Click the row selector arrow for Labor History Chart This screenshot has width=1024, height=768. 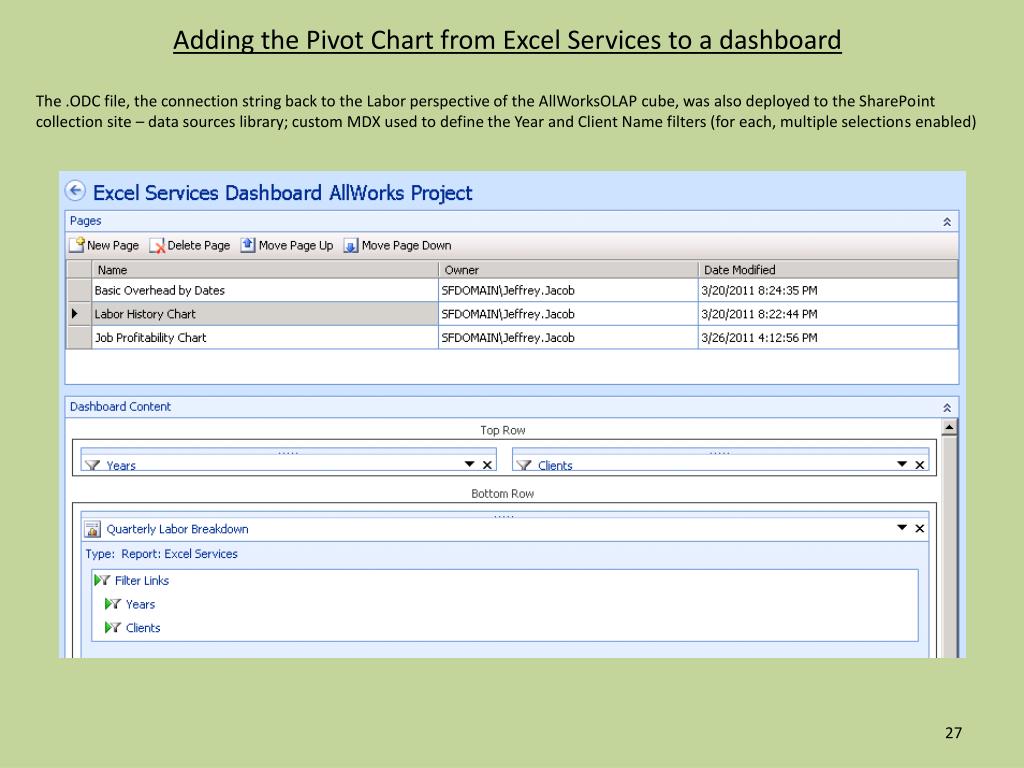click(79, 313)
